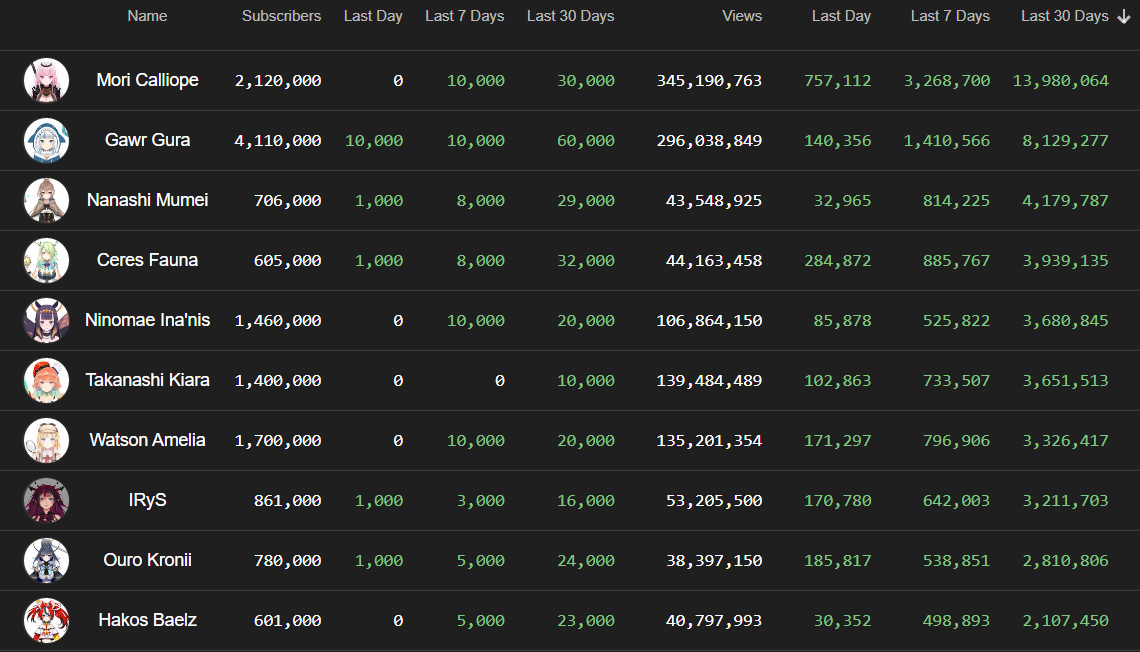The width and height of the screenshot is (1140, 652).
Task: Open Nanashi Mumei's avatar thumbnail
Action: click(x=47, y=201)
